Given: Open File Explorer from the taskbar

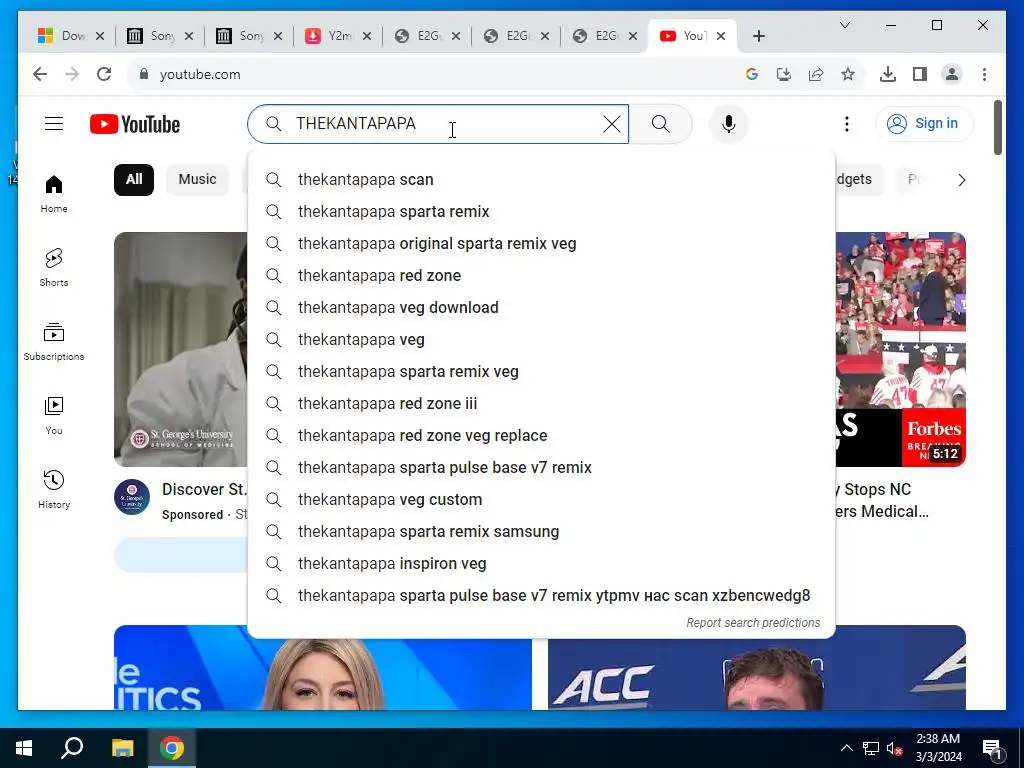Looking at the screenshot, I should 122,748.
